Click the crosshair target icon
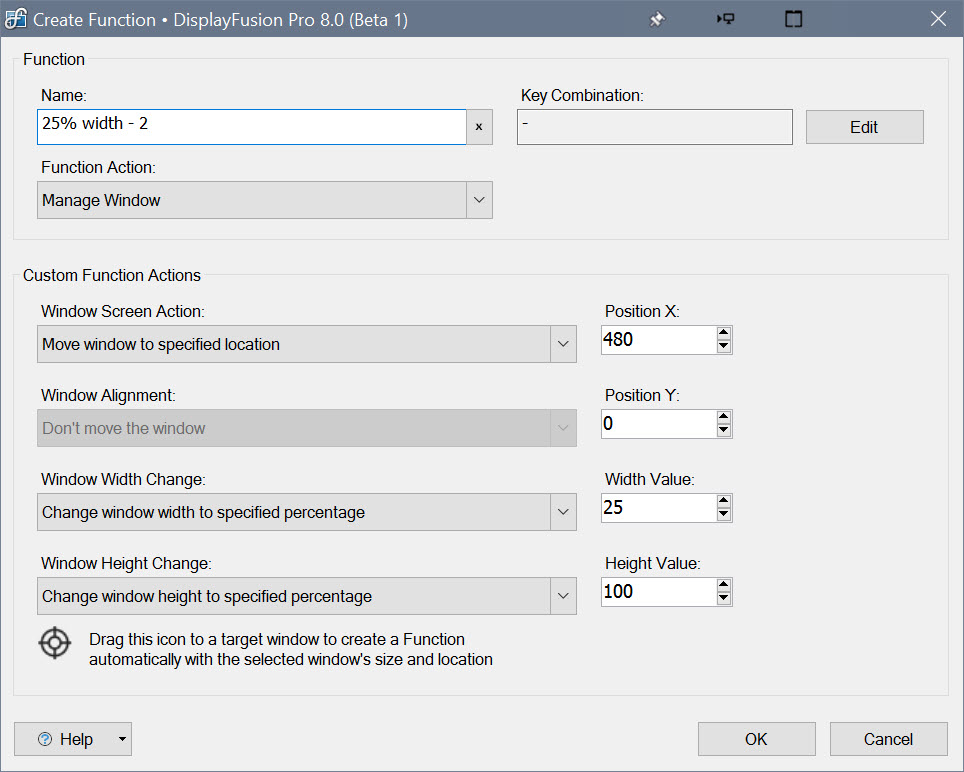The width and height of the screenshot is (964, 772). [x=55, y=642]
